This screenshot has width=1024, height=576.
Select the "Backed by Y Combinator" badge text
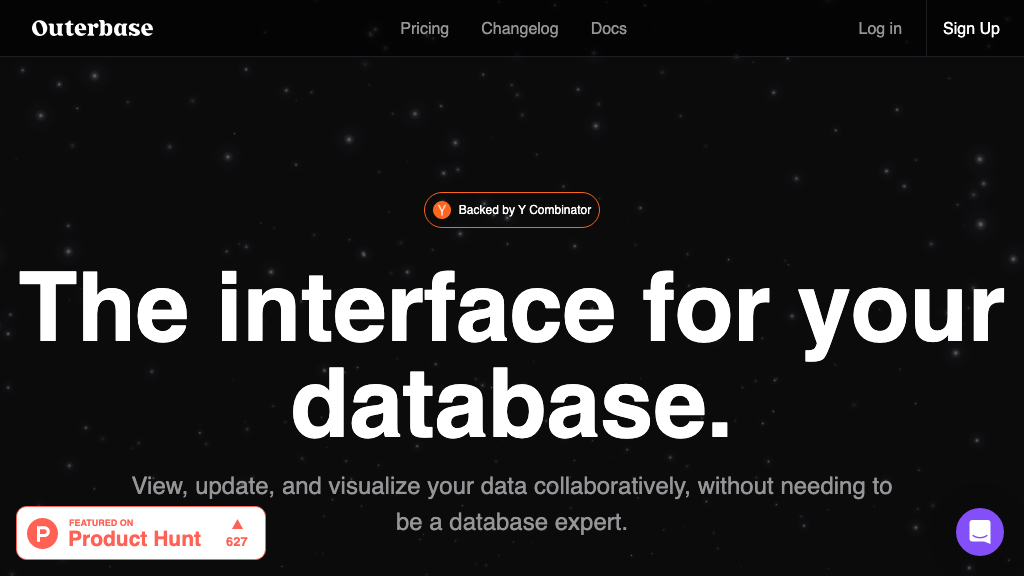tap(524, 210)
